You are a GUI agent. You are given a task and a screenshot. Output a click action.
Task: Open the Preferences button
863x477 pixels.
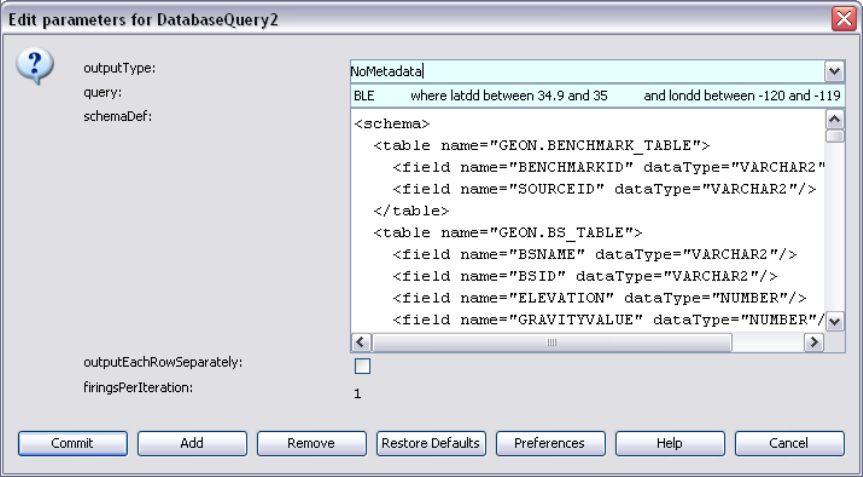coord(550,443)
